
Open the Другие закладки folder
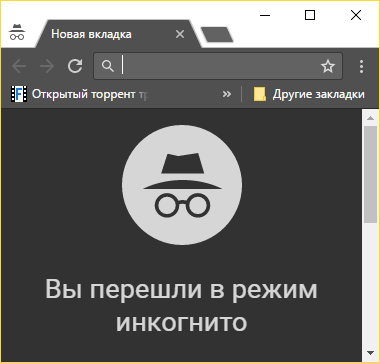click(x=309, y=94)
